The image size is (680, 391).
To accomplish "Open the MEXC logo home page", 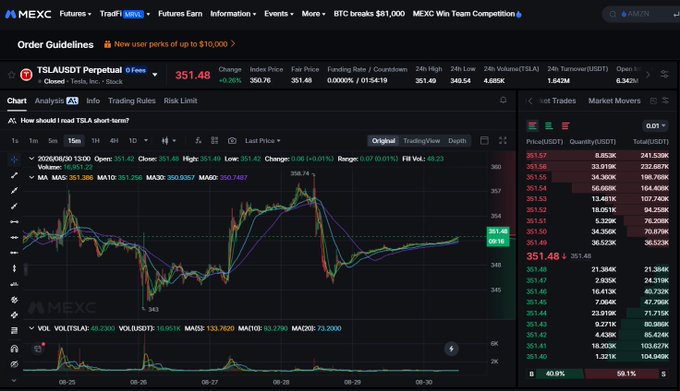I will pos(28,14).
